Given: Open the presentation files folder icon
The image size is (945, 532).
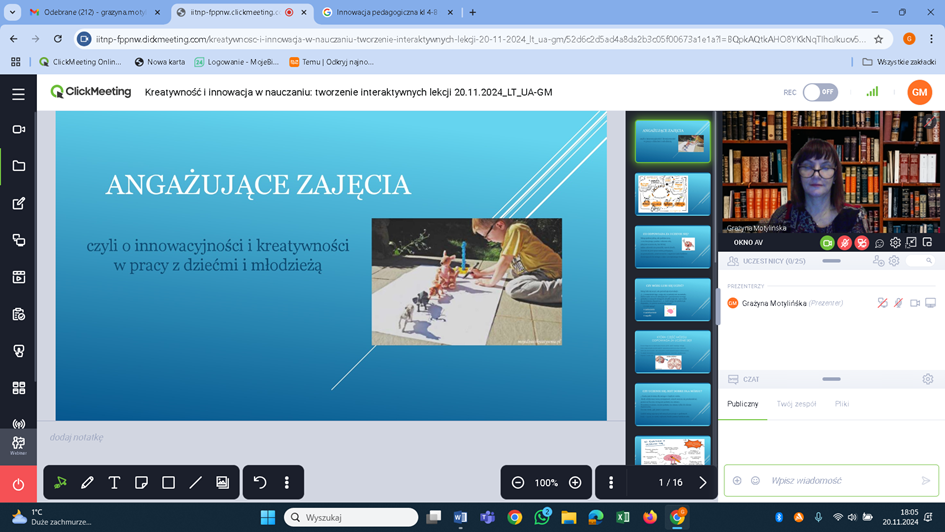Looking at the screenshot, I should pyautogui.click(x=18, y=166).
